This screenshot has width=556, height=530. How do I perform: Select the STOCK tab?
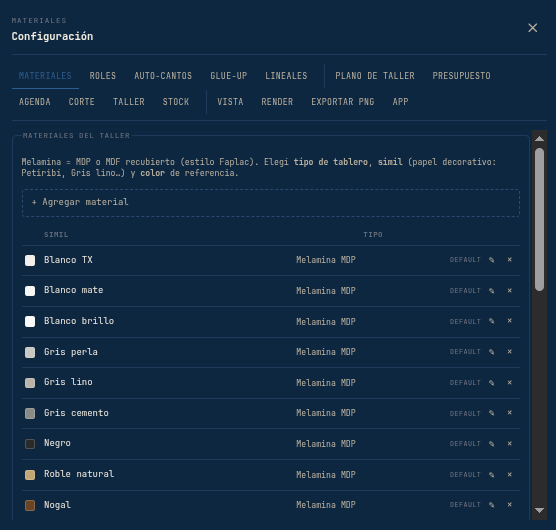pyautogui.click(x=176, y=102)
